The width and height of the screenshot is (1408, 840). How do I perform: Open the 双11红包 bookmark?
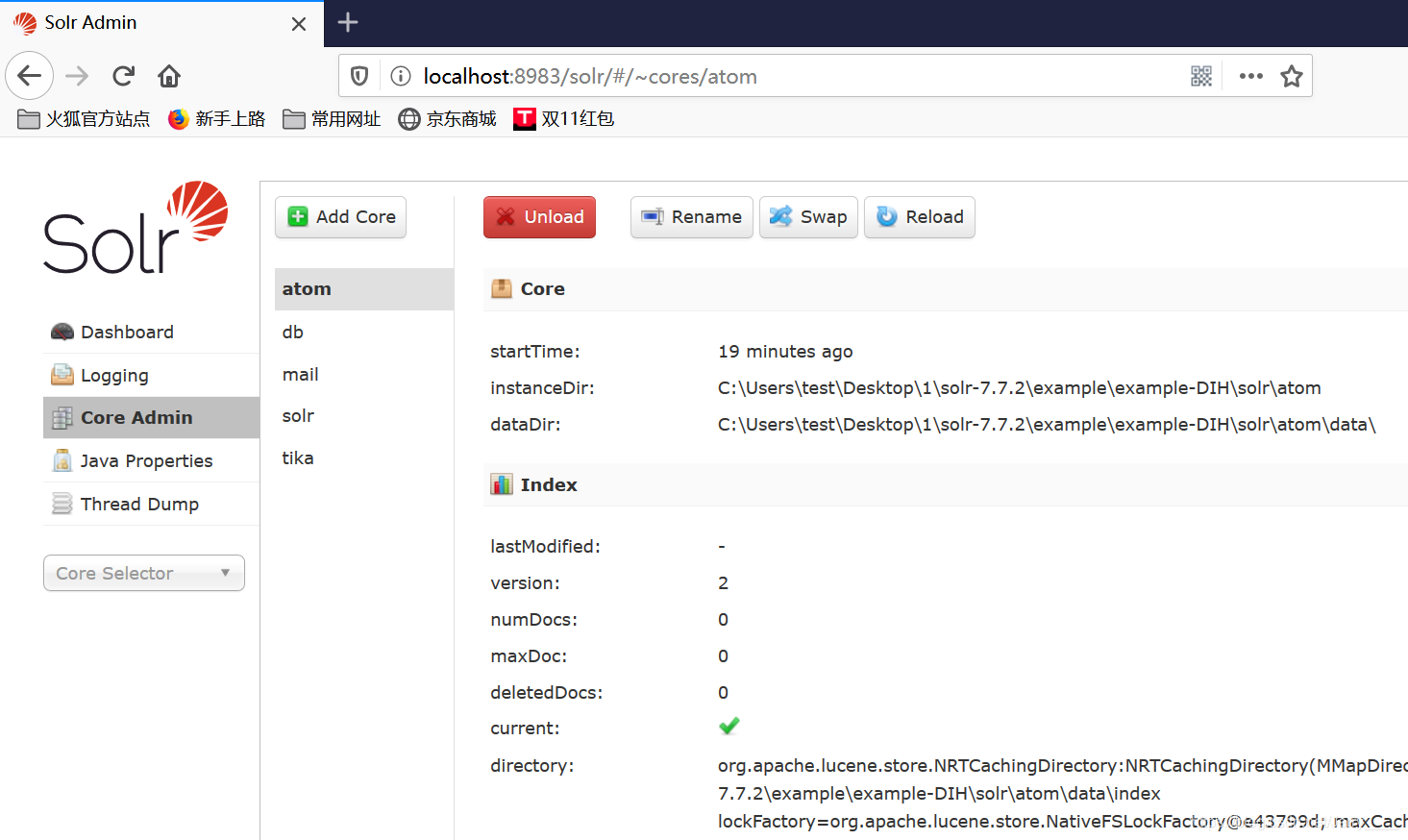click(x=563, y=119)
